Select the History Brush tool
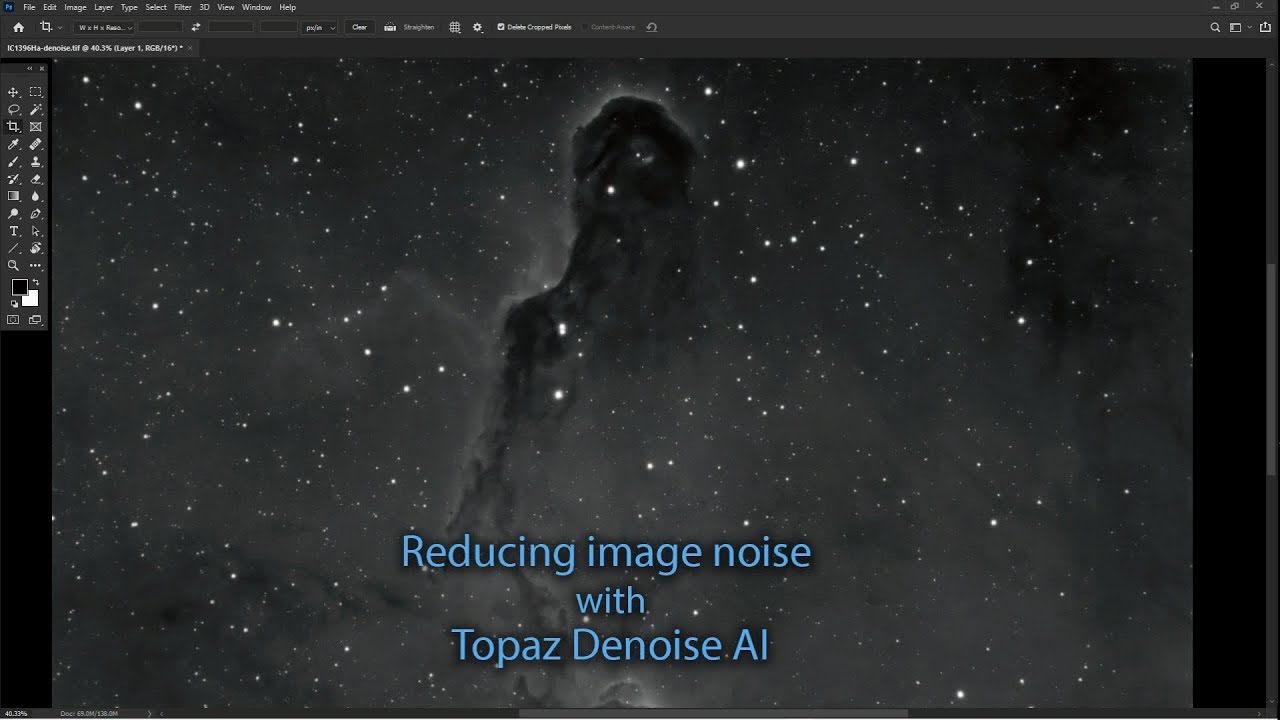Screen dimensions: 1280x720 13,179
